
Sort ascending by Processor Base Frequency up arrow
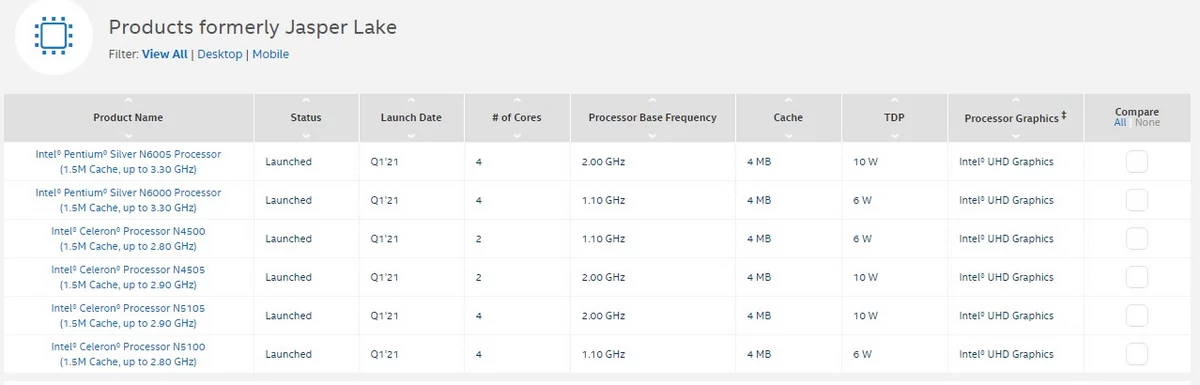[652, 100]
